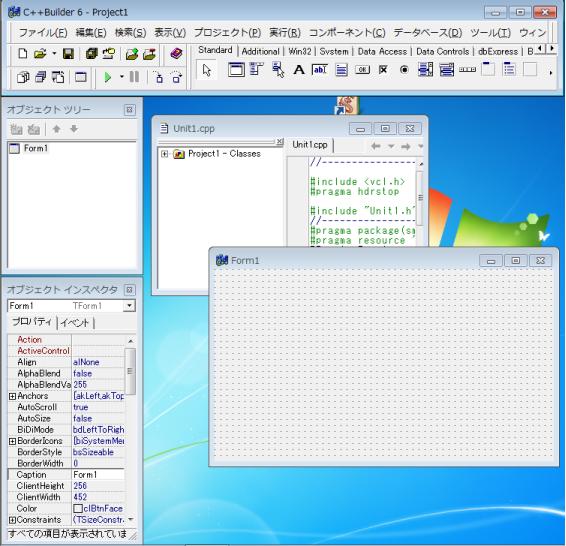
Task: Select the GroupBox component icon
Action: [488, 69]
